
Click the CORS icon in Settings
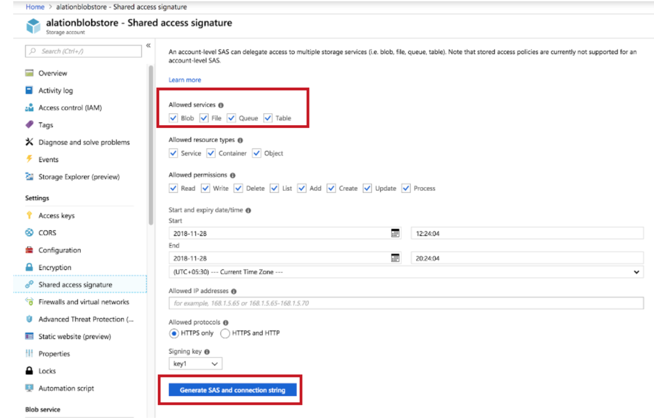point(29,232)
